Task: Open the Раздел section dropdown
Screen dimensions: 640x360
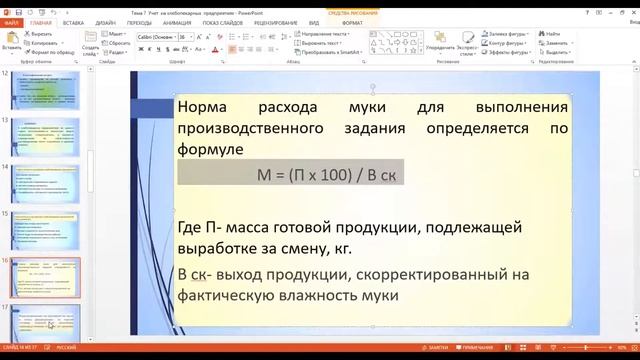Action: coord(116,52)
